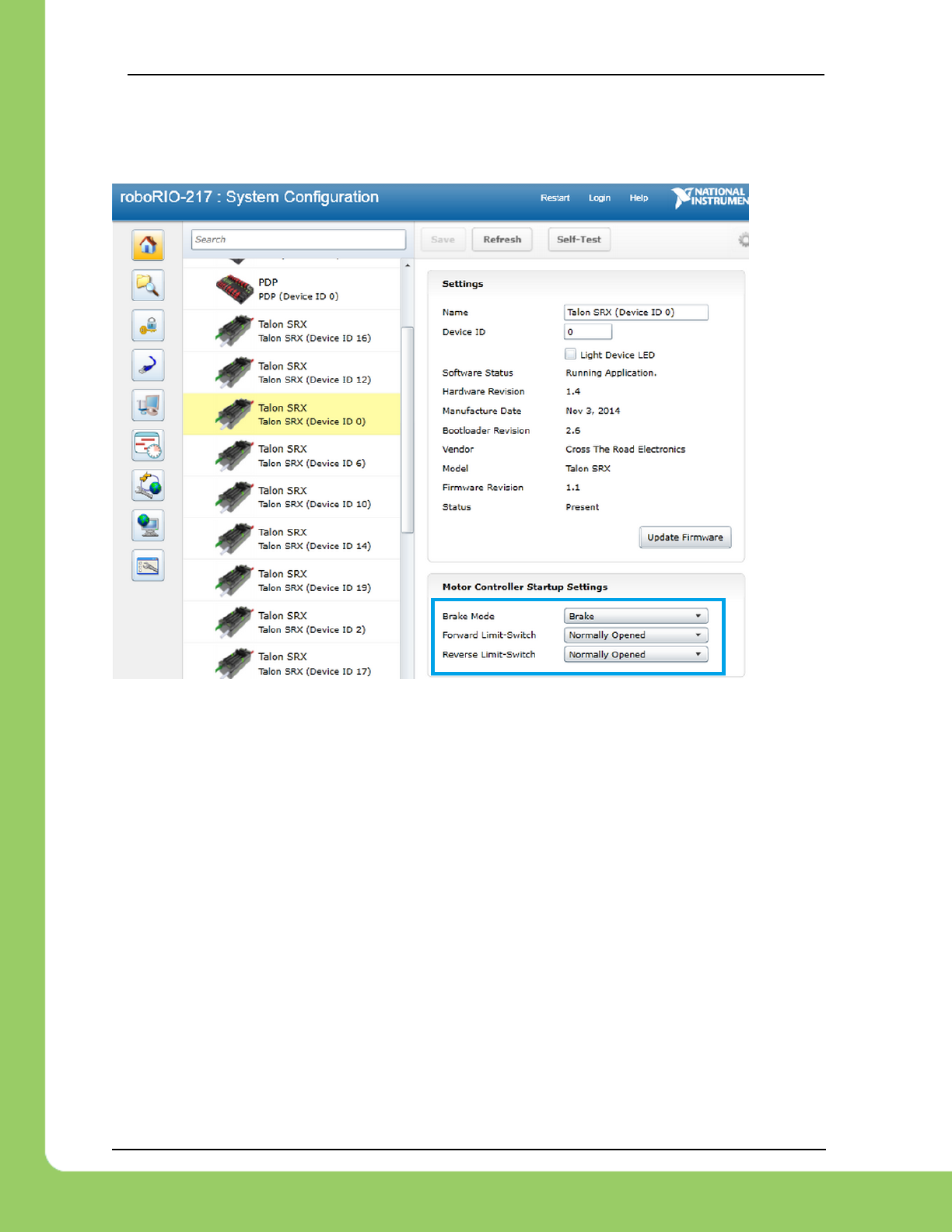Open the calendar with clock icon

148,446
